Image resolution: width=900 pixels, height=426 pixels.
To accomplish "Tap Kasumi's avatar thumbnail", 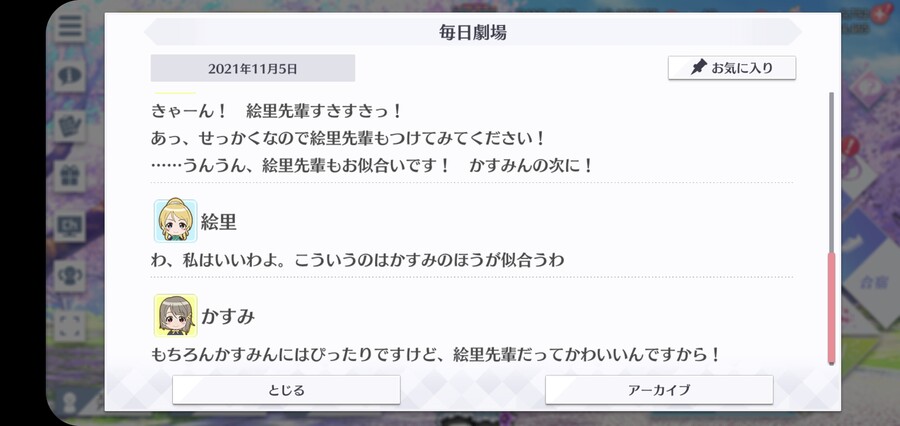I will 176,316.
